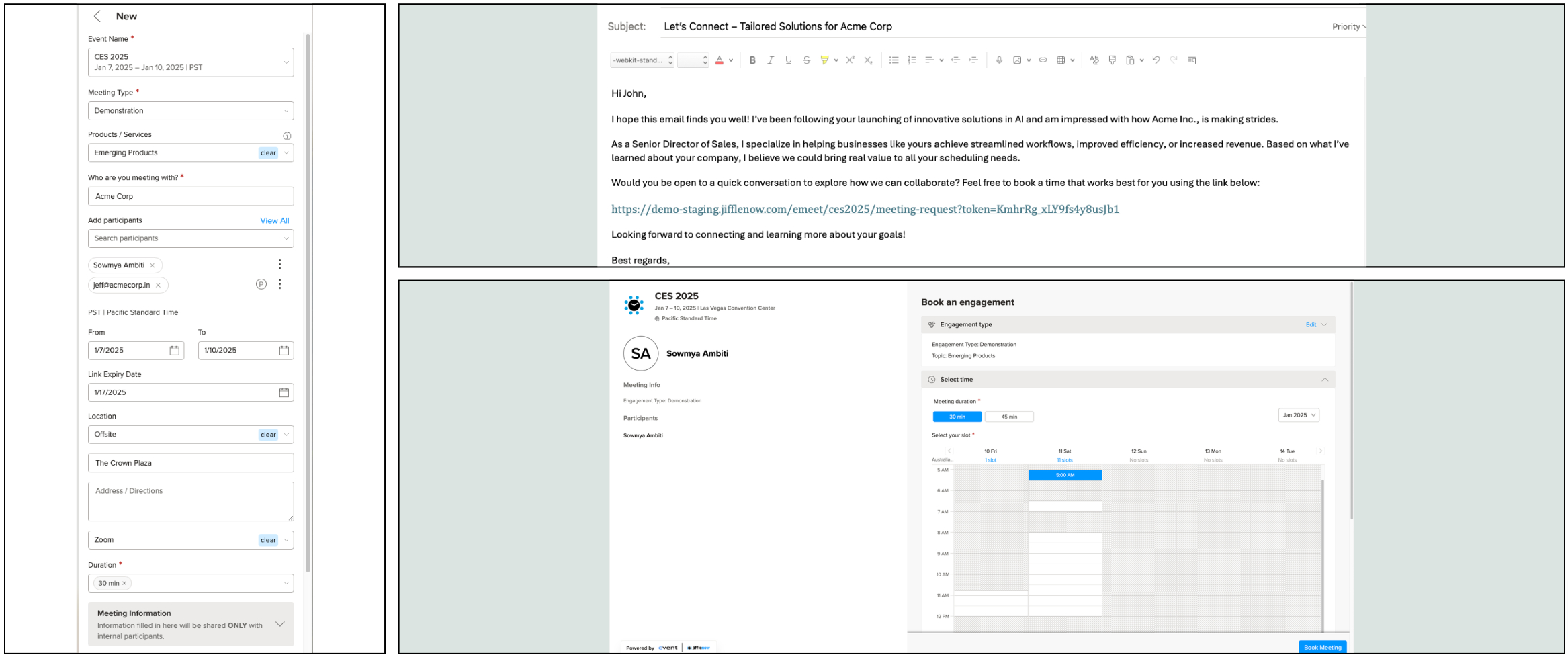Open the From date calendar picker
Screen dimensions: 1568x657
[x=175, y=351]
